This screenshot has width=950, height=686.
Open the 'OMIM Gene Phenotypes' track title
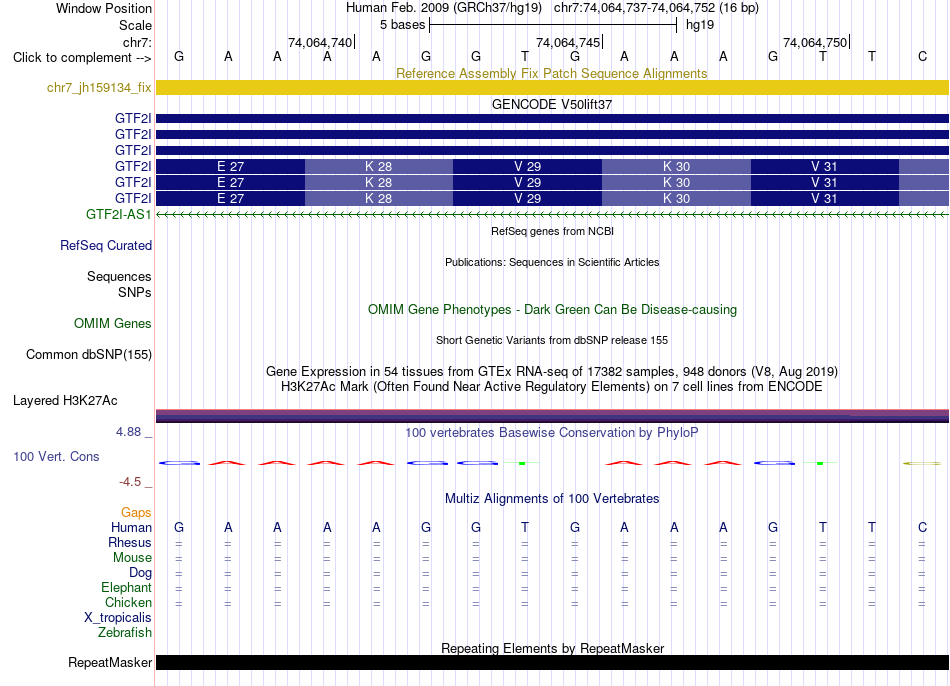[552, 310]
